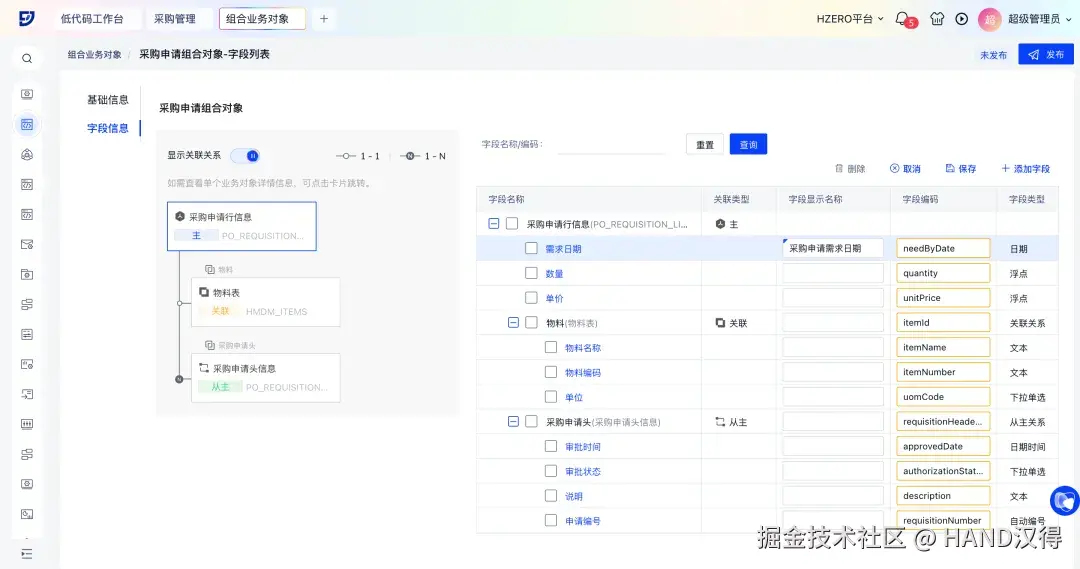Click the 采购申请需求日期 display name input
Image resolution: width=1080 pixels, height=569 pixels.
point(833,248)
